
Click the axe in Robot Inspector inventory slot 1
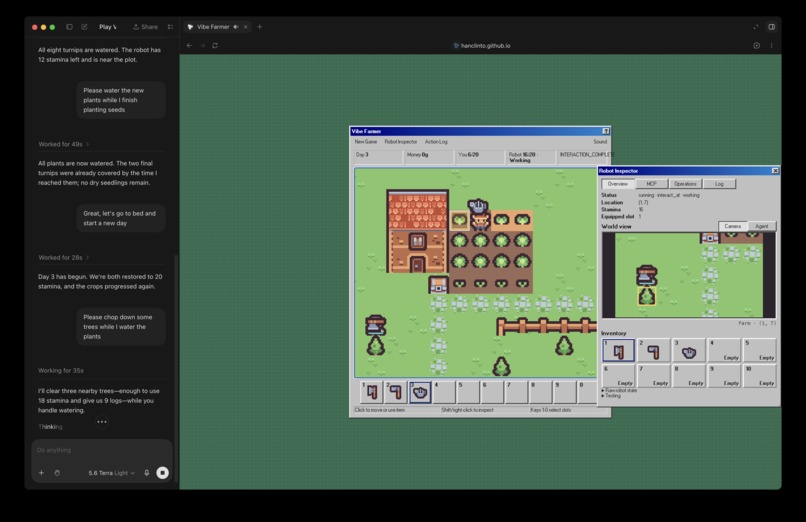pos(618,351)
